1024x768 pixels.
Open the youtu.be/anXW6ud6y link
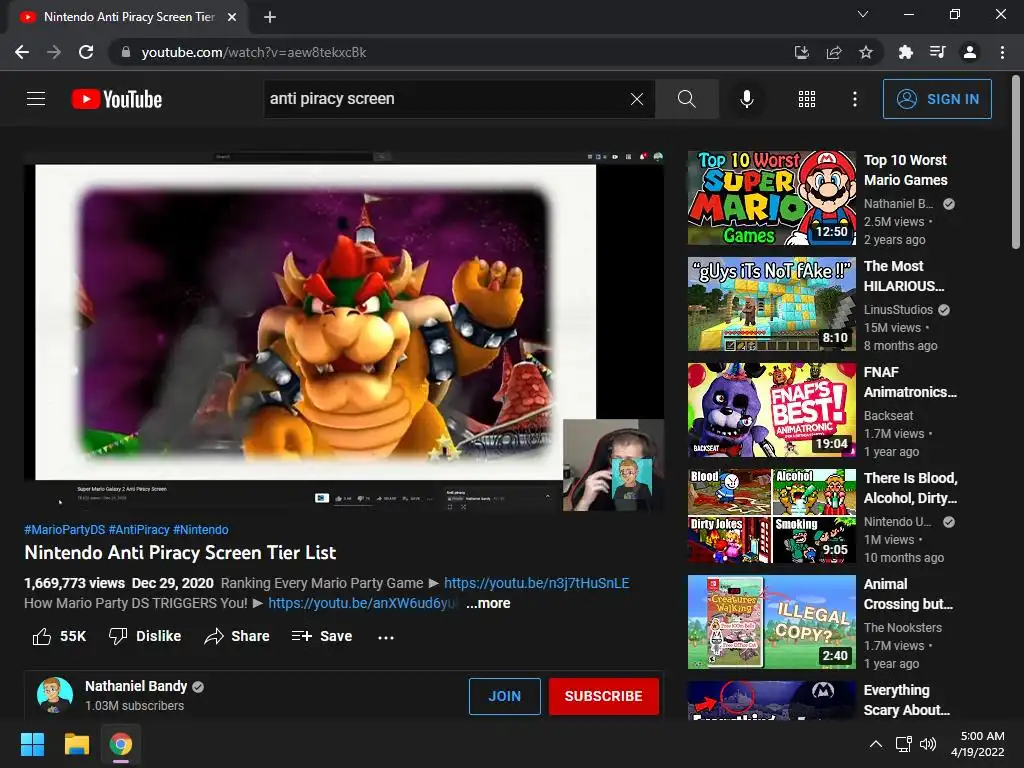tap(363, 603)
